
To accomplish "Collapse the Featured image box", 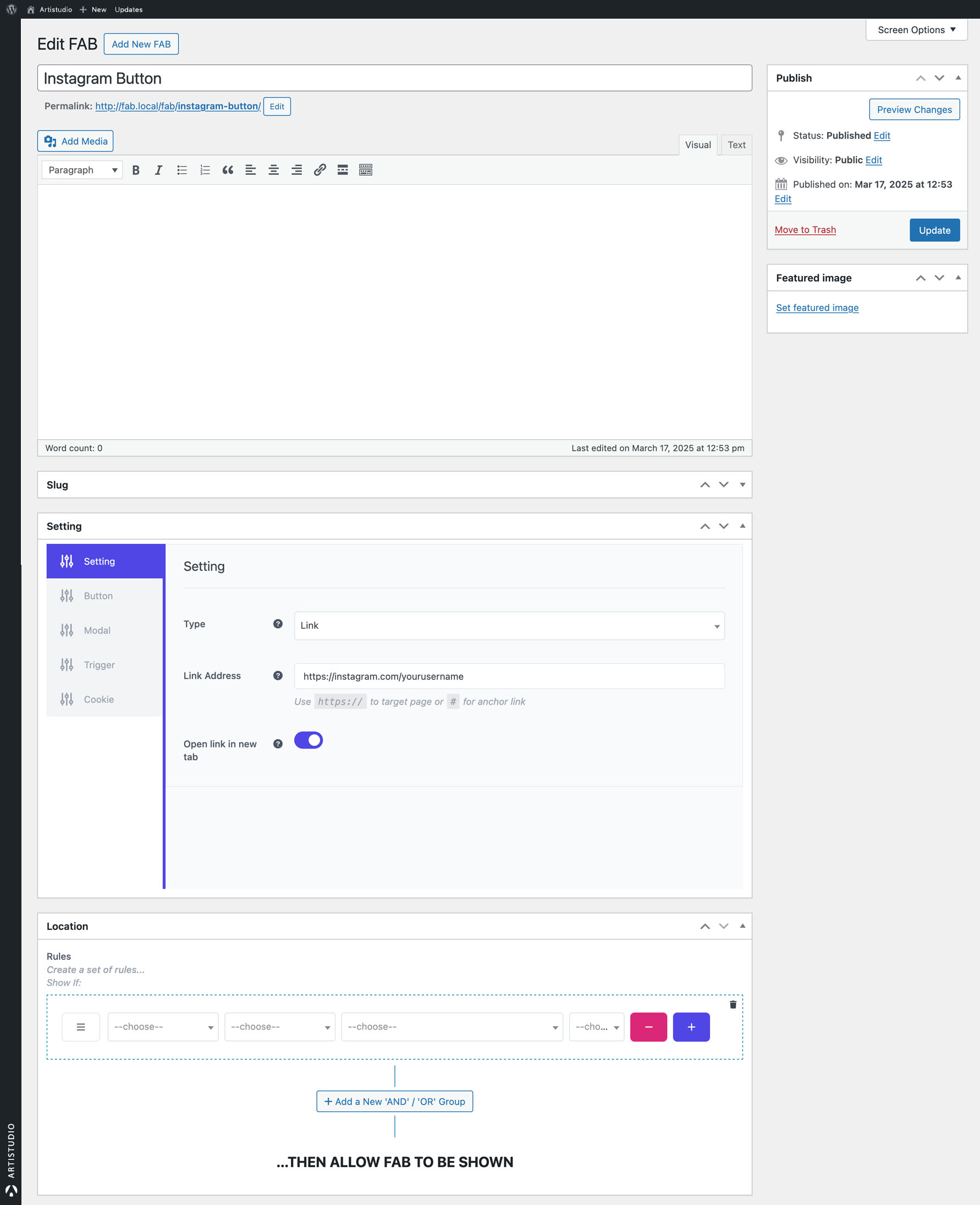I will click(x=958, y=278).
